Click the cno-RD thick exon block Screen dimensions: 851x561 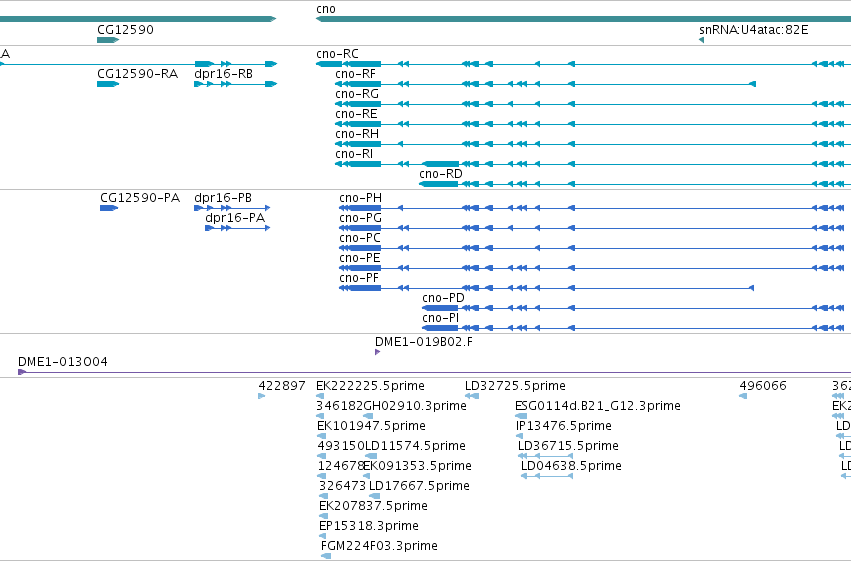click(439, 184)
